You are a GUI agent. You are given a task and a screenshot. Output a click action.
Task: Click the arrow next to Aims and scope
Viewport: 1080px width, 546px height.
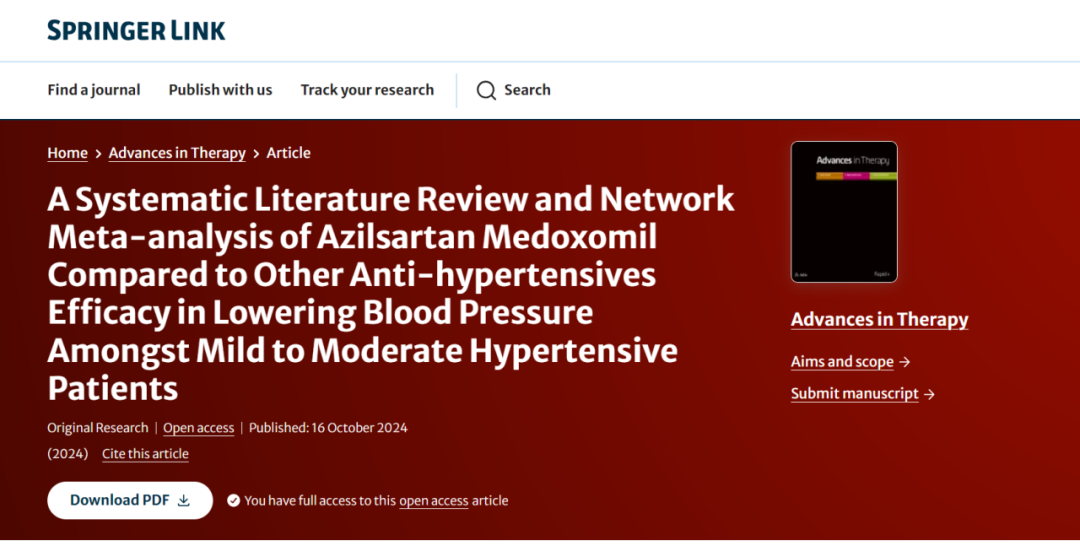(x=905, y=362)
